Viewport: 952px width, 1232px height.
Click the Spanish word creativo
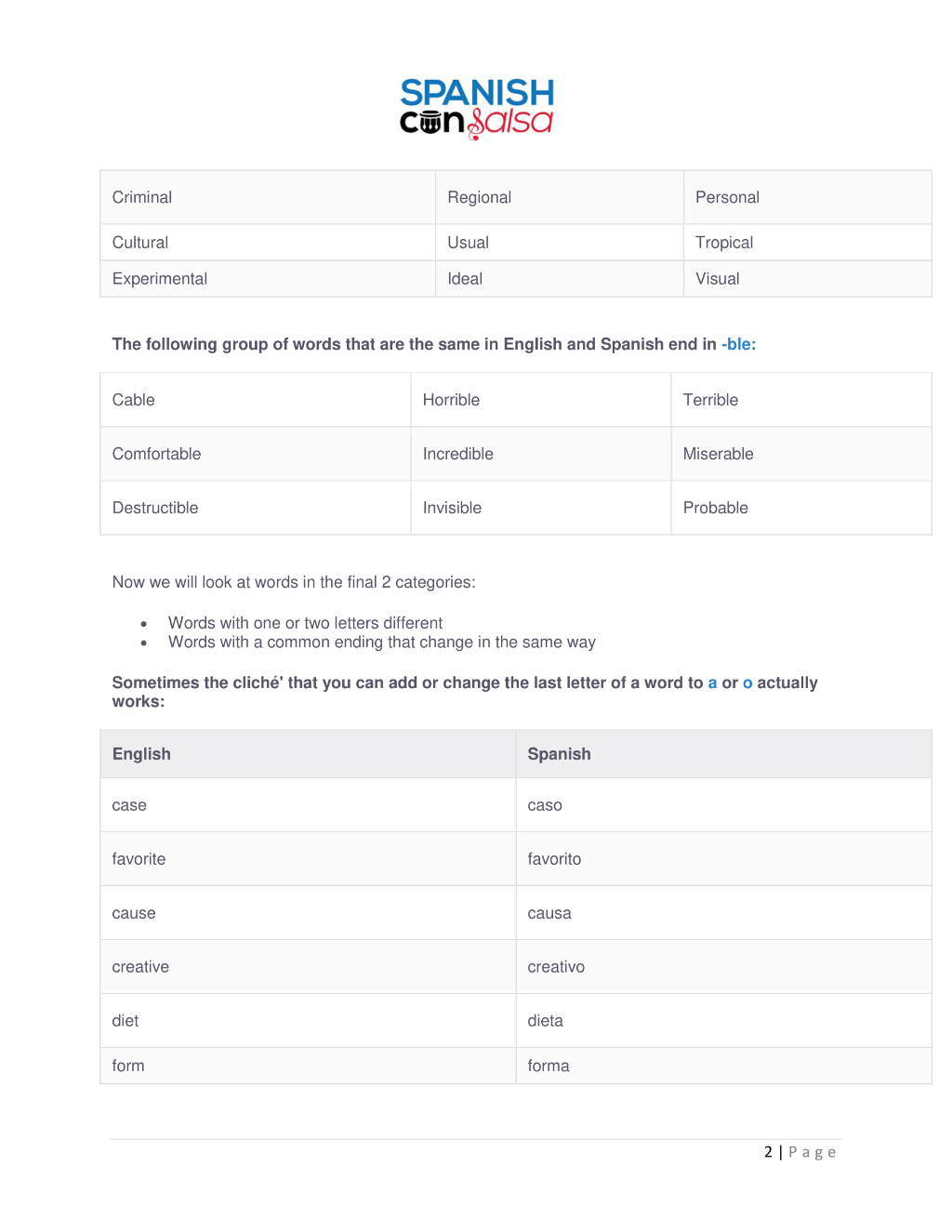[556, 967]
